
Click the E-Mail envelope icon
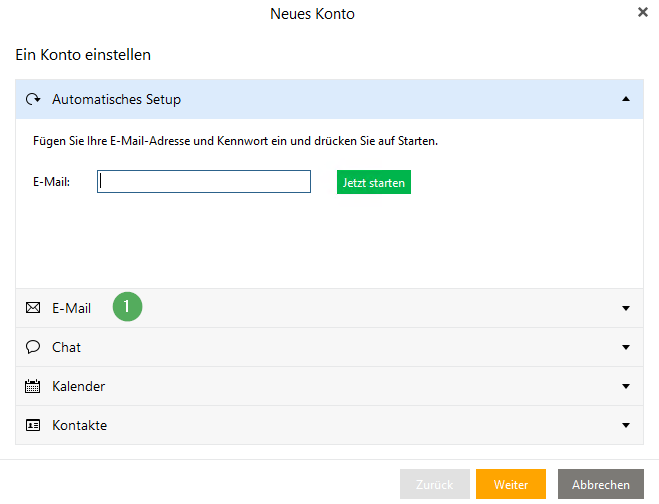(x=33, y=308)
